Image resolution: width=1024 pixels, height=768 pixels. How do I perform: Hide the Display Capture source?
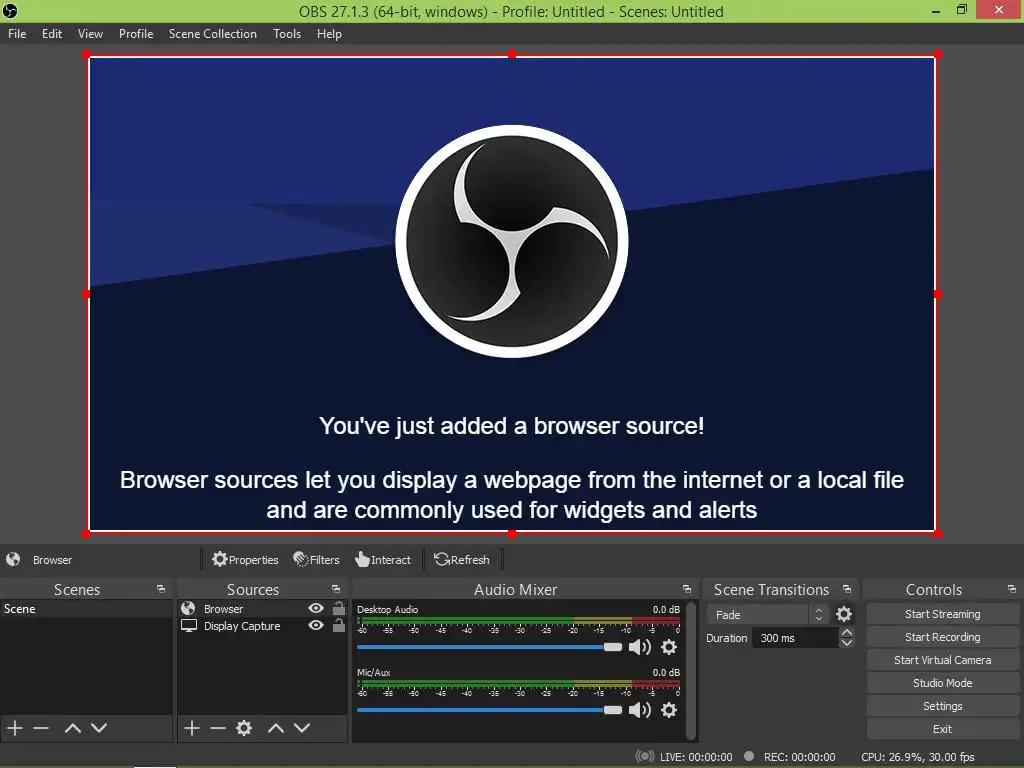pyautogui.click(x=316, y=626)
